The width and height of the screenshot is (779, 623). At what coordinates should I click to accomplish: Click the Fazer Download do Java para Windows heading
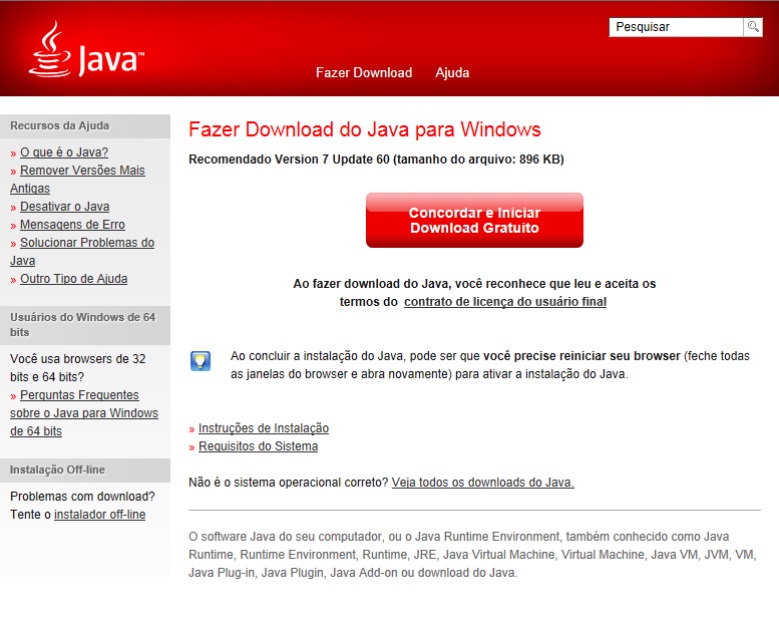point(364,130)
